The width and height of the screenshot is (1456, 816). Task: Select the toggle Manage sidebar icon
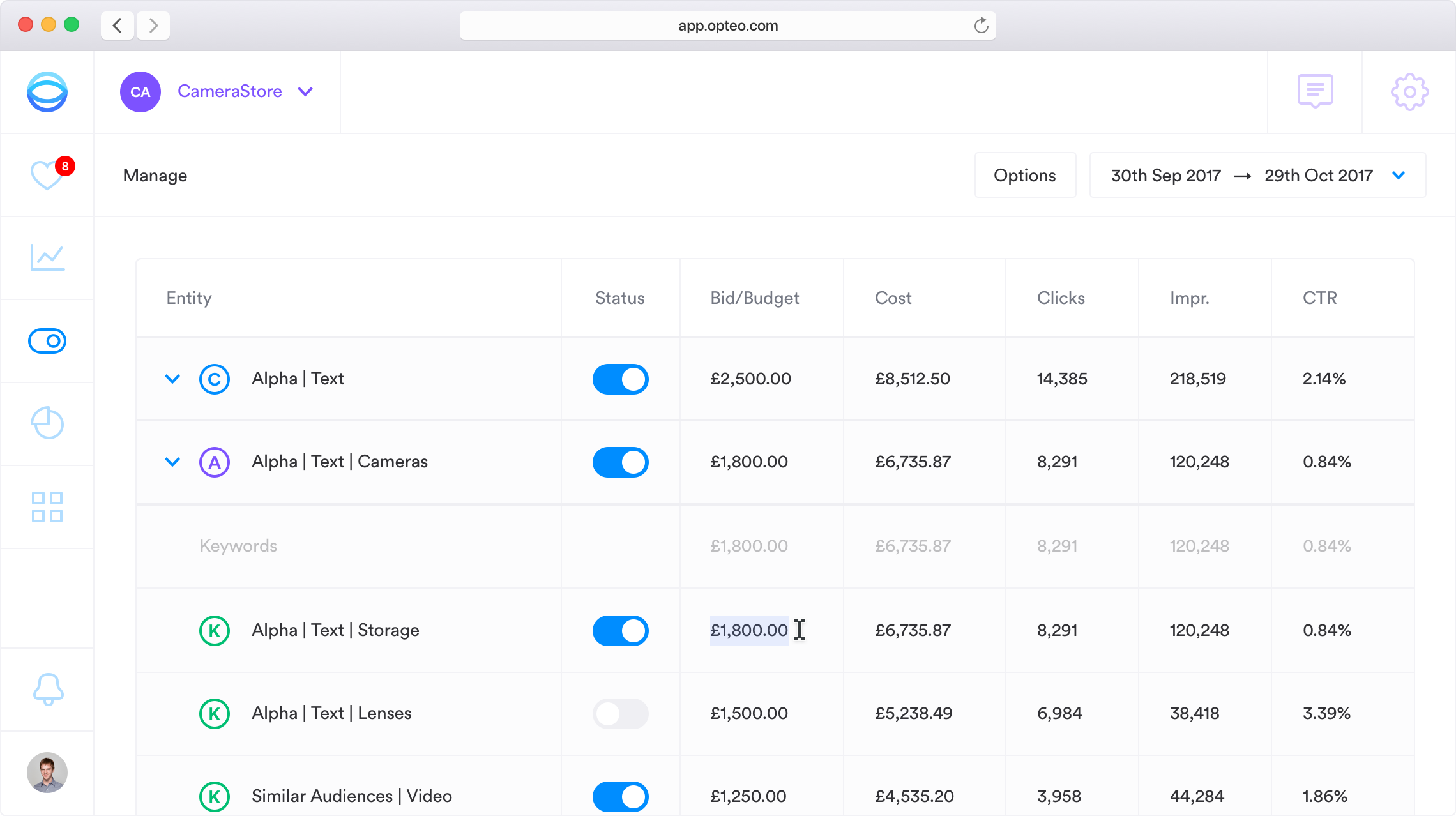47,341
